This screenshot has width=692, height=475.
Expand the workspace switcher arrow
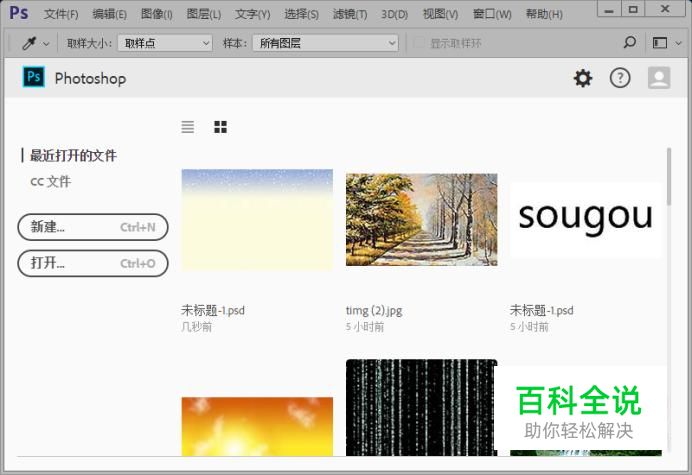(679, 43)
